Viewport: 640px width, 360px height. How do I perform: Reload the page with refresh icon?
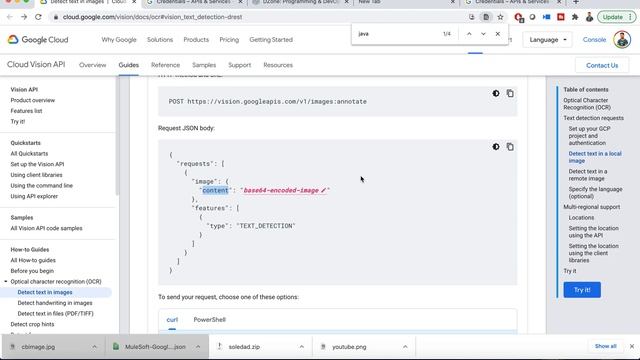(x=38, y=17)
